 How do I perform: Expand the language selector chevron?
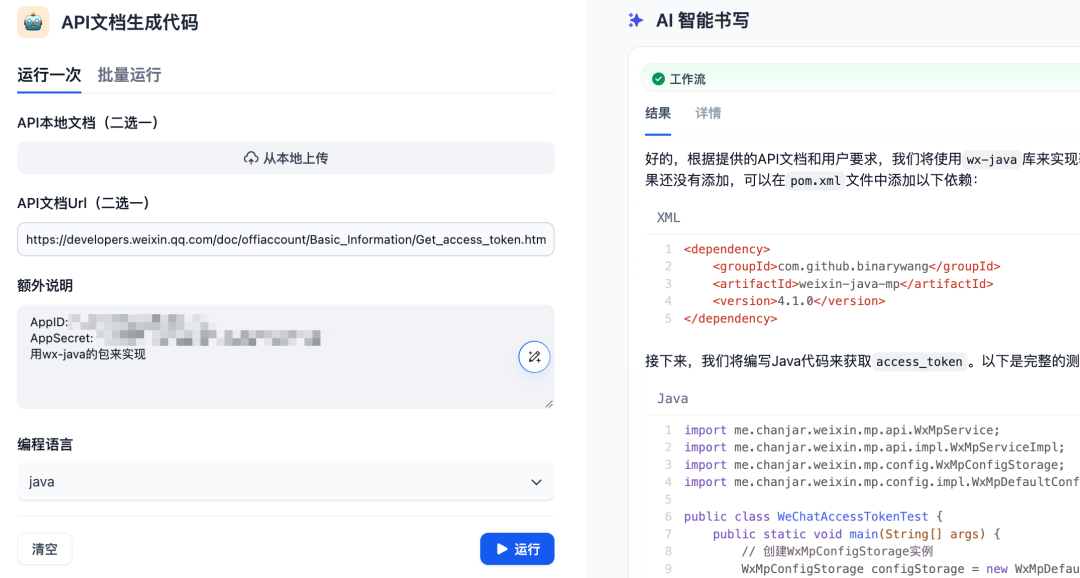(x=536, y=481)
